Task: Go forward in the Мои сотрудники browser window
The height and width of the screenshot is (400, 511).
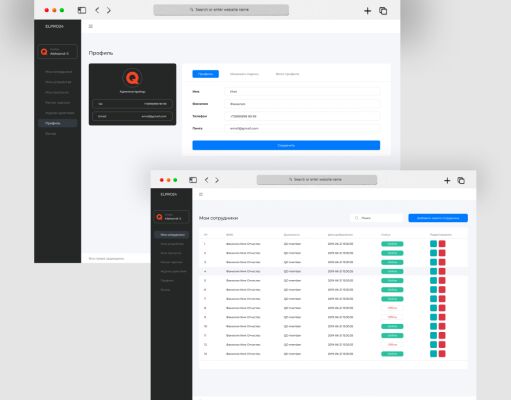Action: pos(217,180)
